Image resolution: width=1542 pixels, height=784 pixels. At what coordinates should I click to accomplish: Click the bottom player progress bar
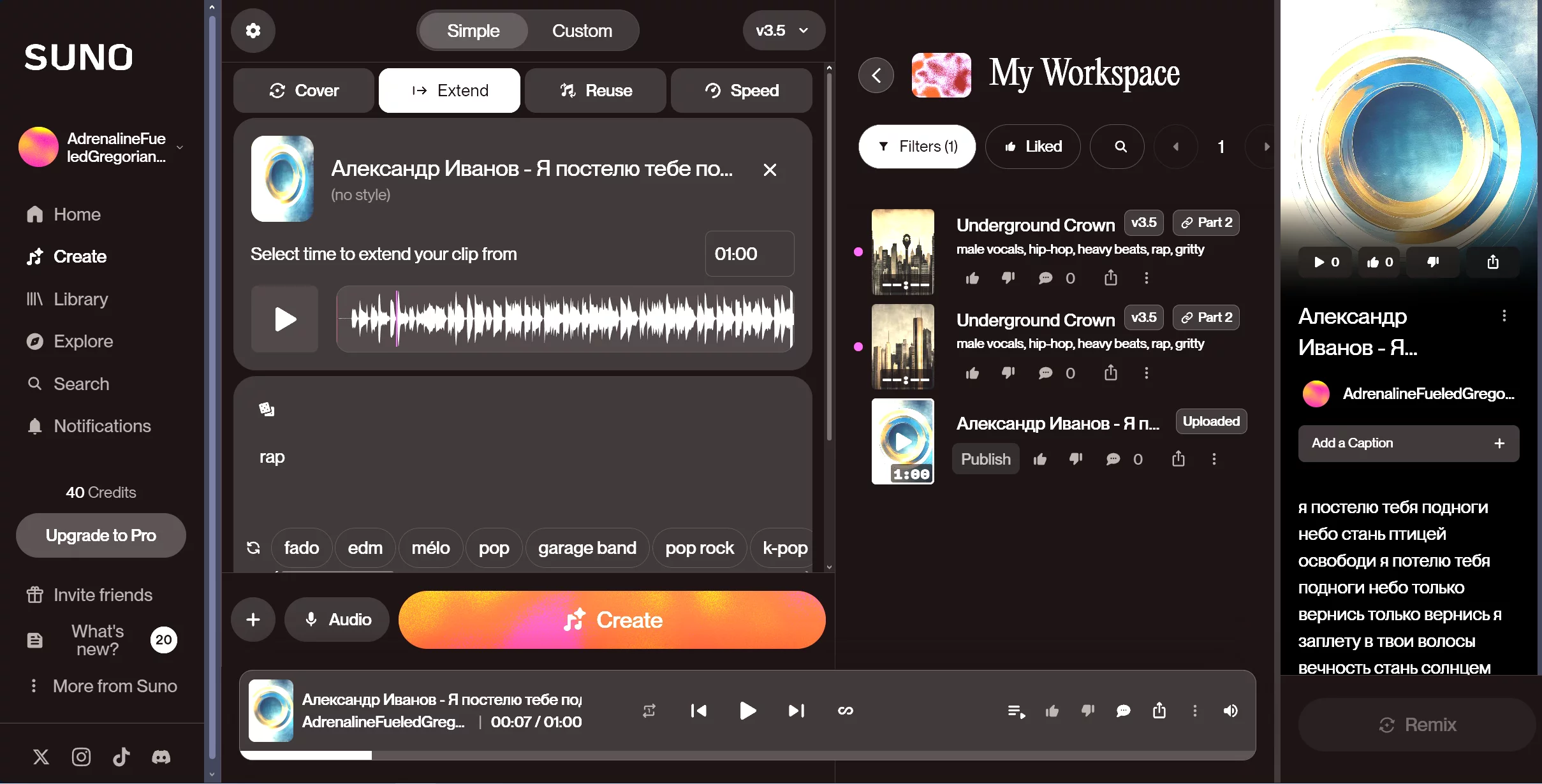click(x=747, y=755)
